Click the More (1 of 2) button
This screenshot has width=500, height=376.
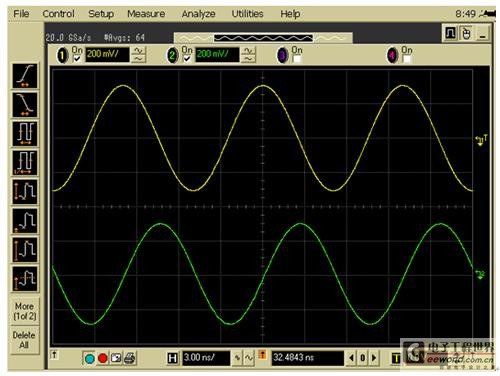pos(25,311)
